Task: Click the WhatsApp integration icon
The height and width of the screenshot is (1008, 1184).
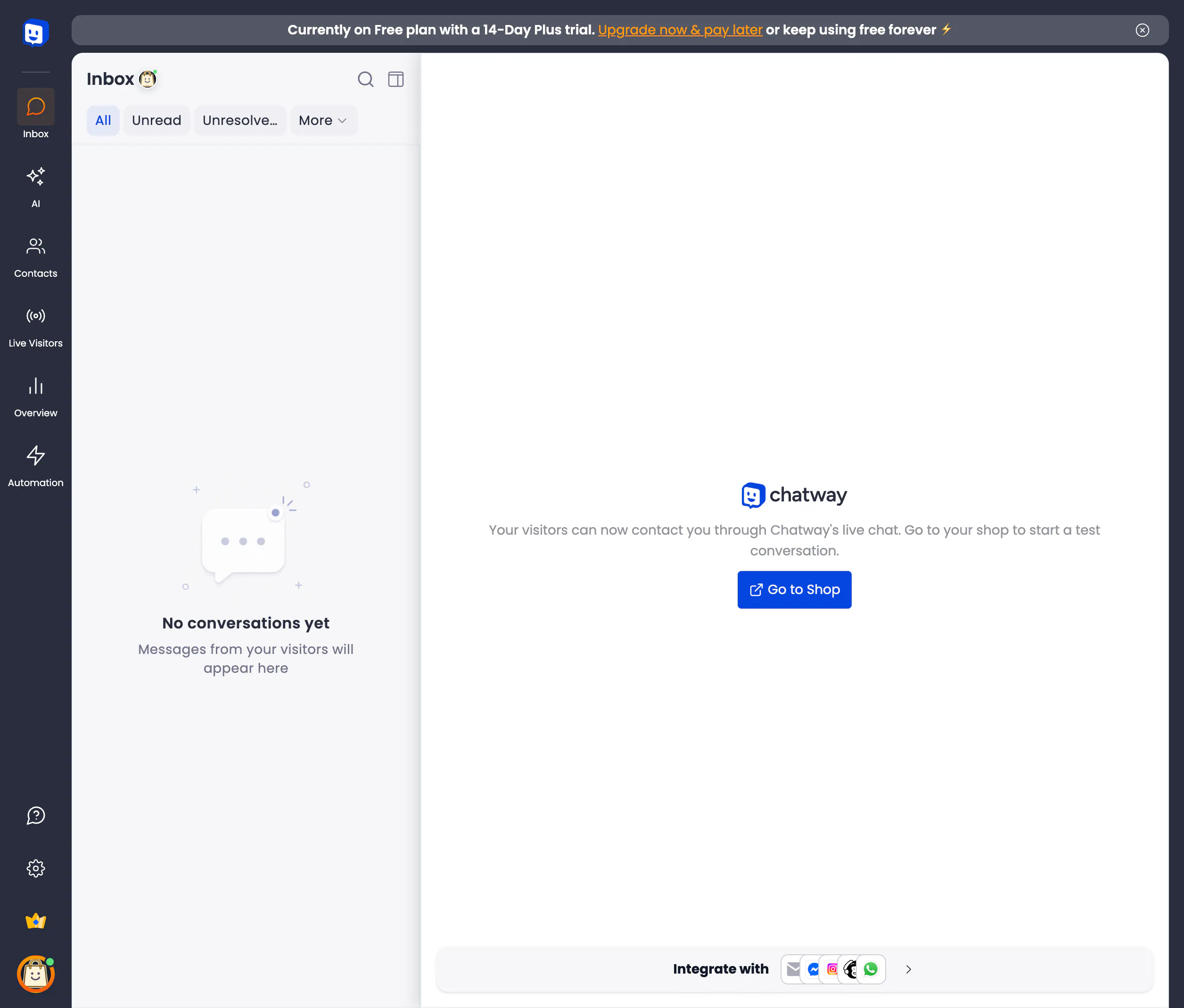Action: (871, 969)
